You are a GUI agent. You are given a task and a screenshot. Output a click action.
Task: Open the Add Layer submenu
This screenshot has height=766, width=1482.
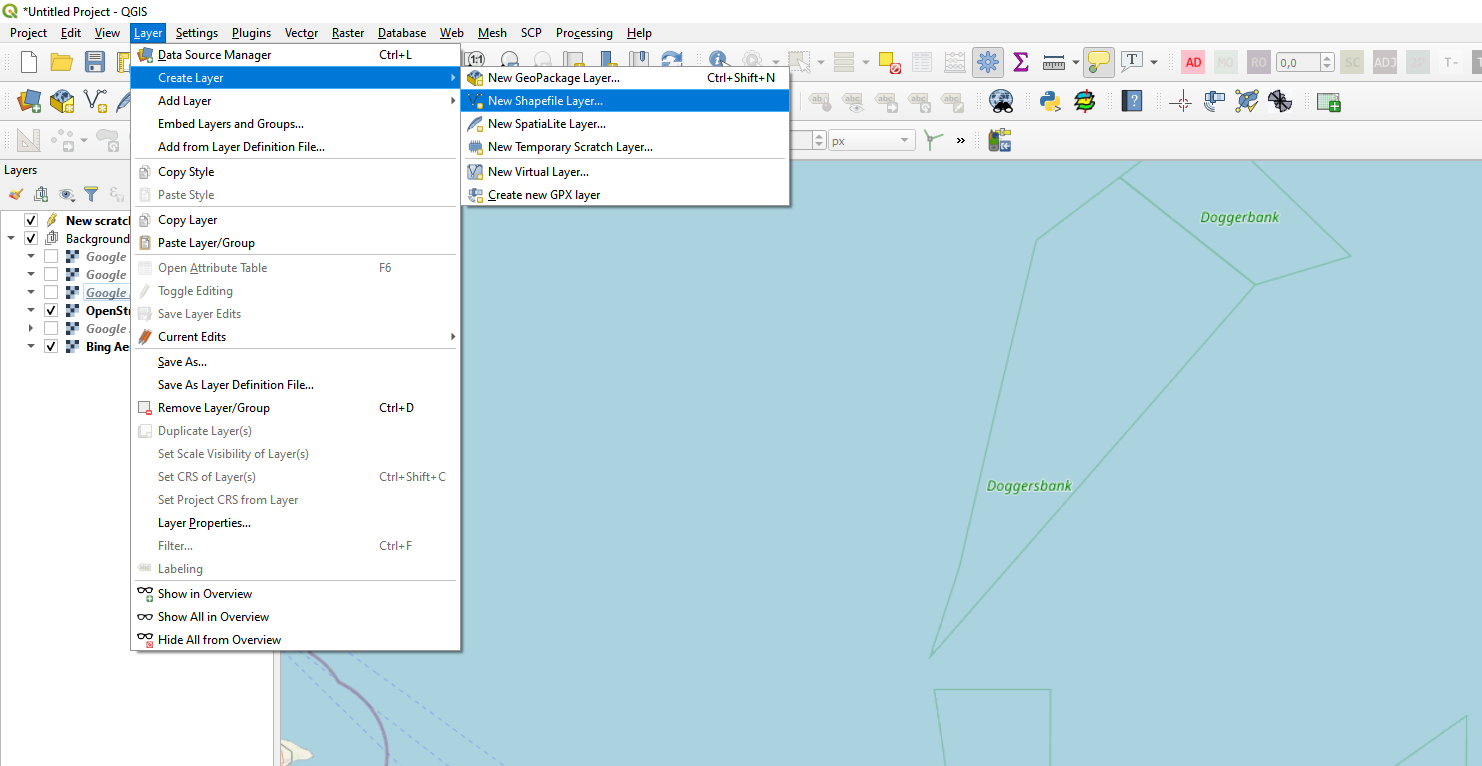click(x=295, y=101)
